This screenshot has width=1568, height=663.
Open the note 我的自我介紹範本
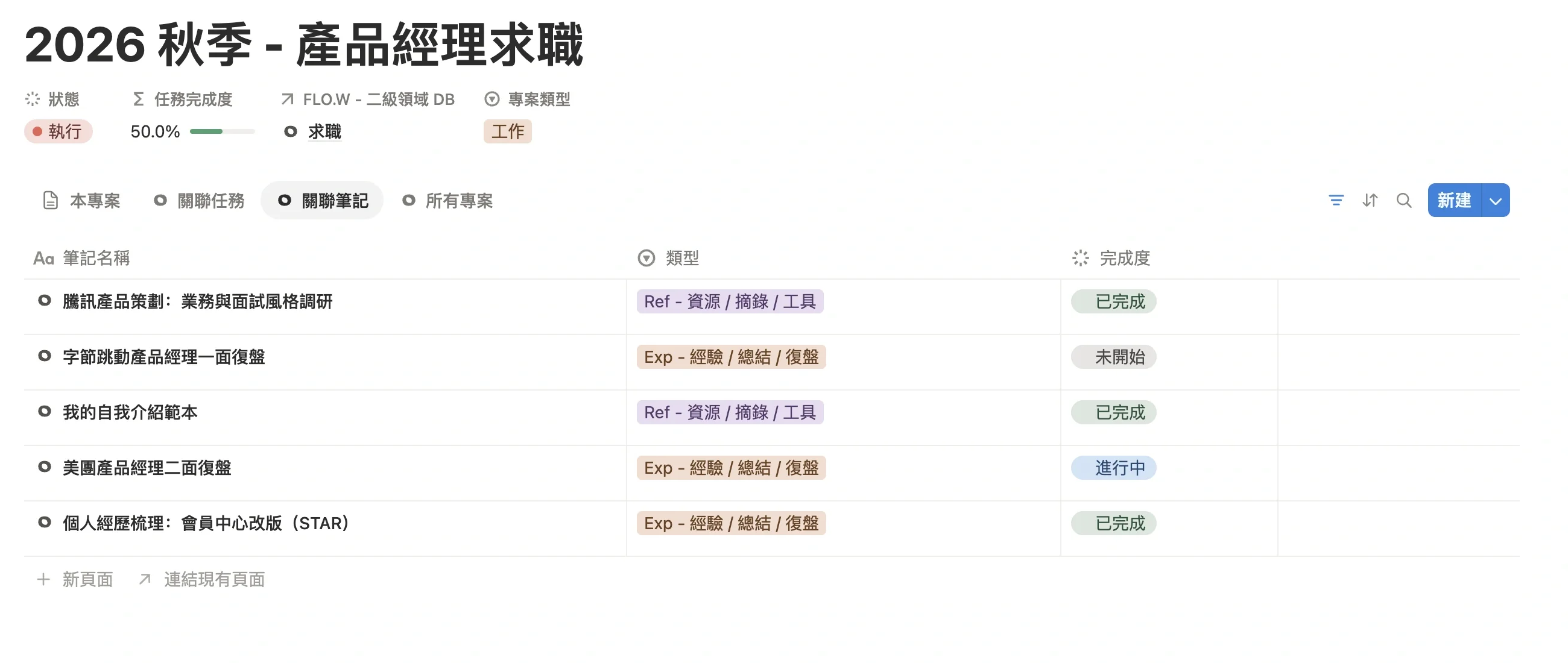(x=130, y=412)
